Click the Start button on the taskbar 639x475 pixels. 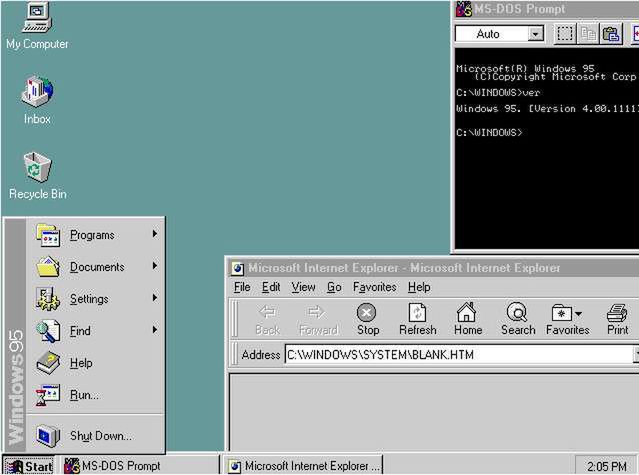click(x=29, y=466)
